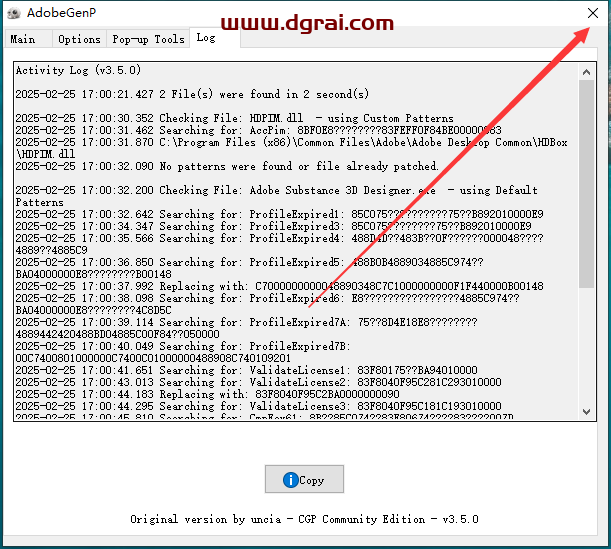Click the 'Original version by uncia' footer text
Screen dimensions: 611x549
304,519
